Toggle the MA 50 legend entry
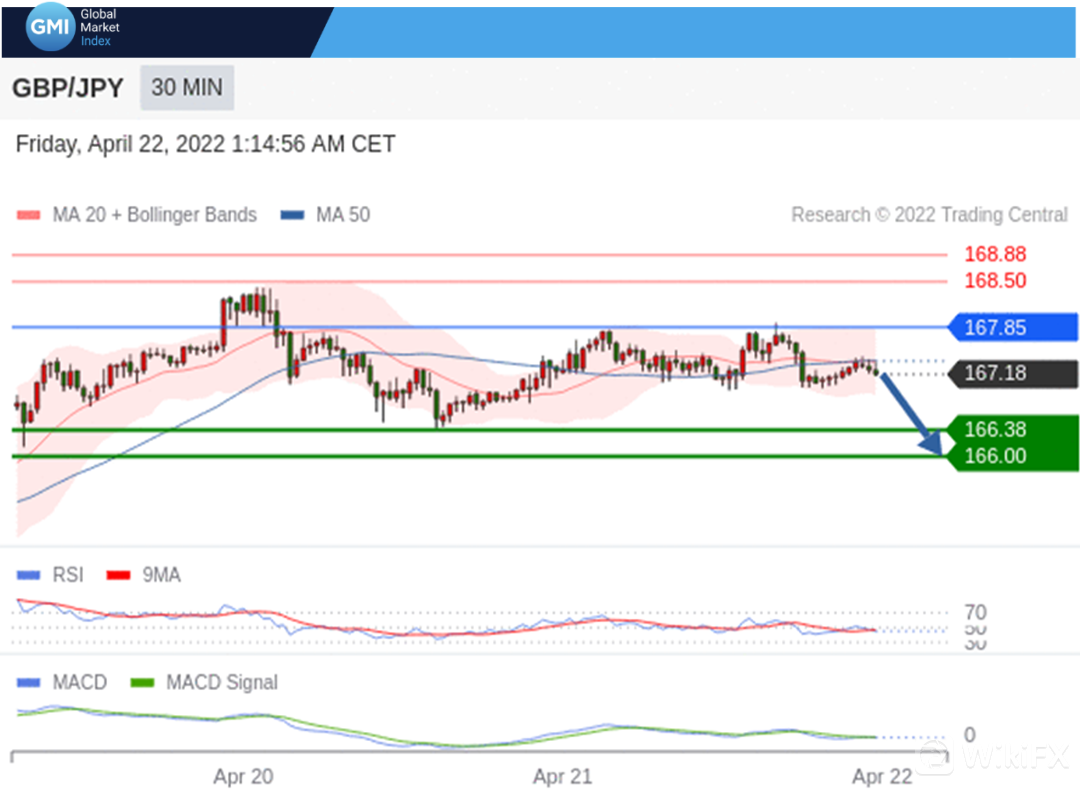The width and height of the screenshot is (1080, 791). tap(326, 215)
